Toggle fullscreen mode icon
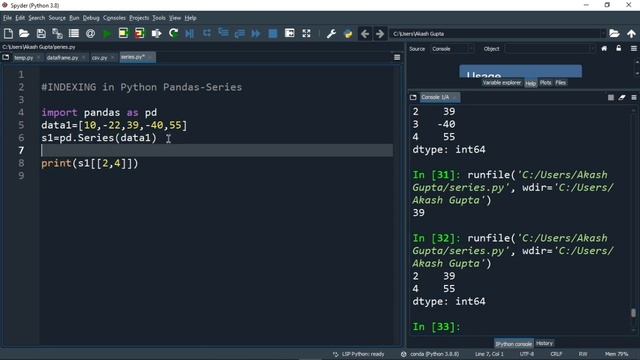The height and width of the screenshot is (360, 640). pos(306,33)
